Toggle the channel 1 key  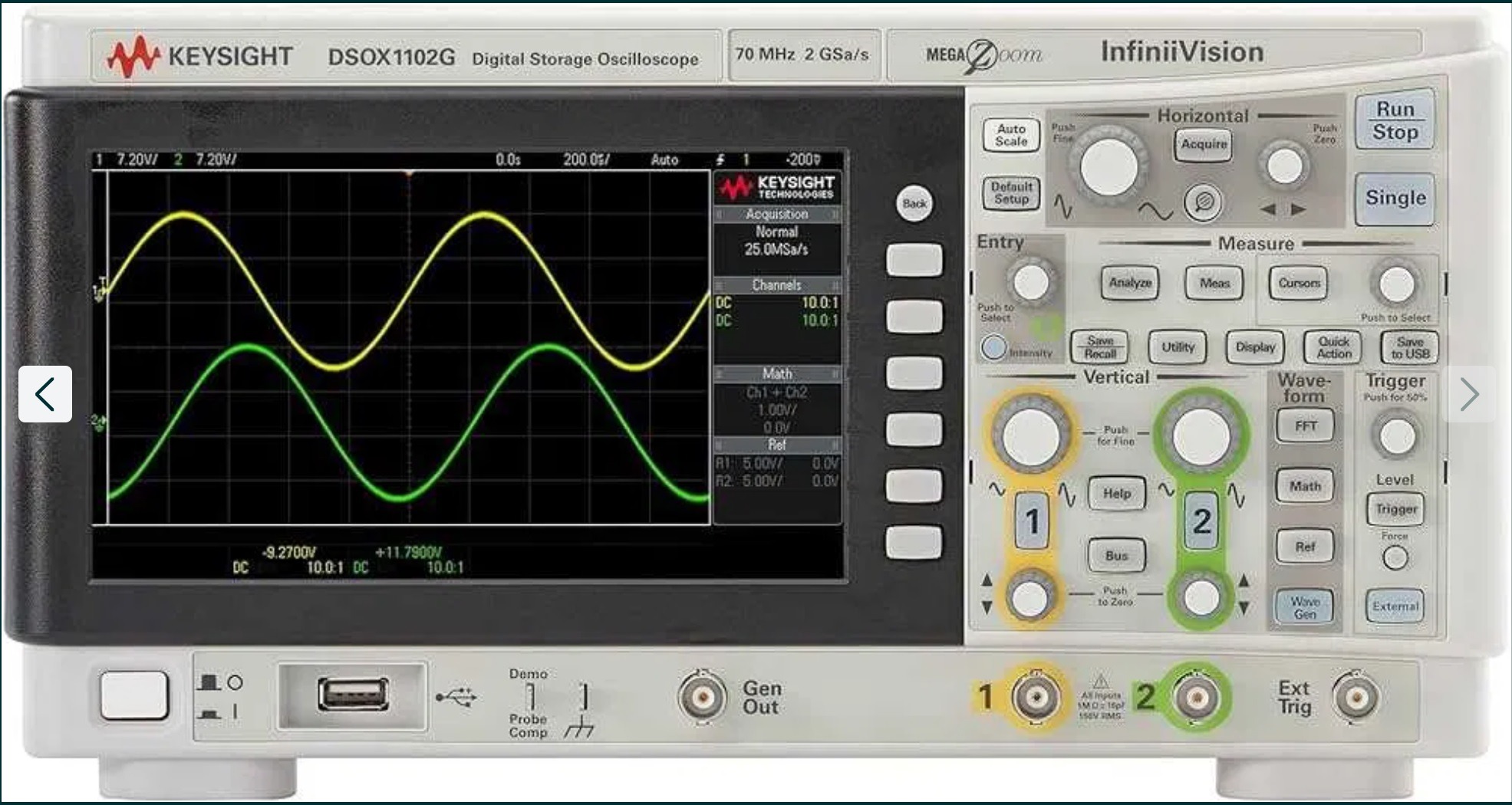[1032, 521]
